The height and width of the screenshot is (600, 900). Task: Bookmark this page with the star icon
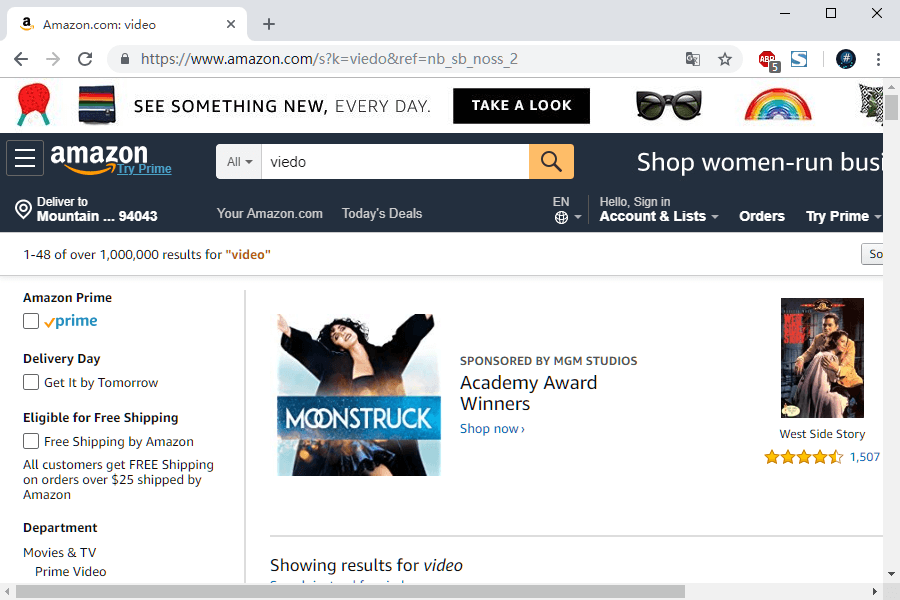click(725, 59)
